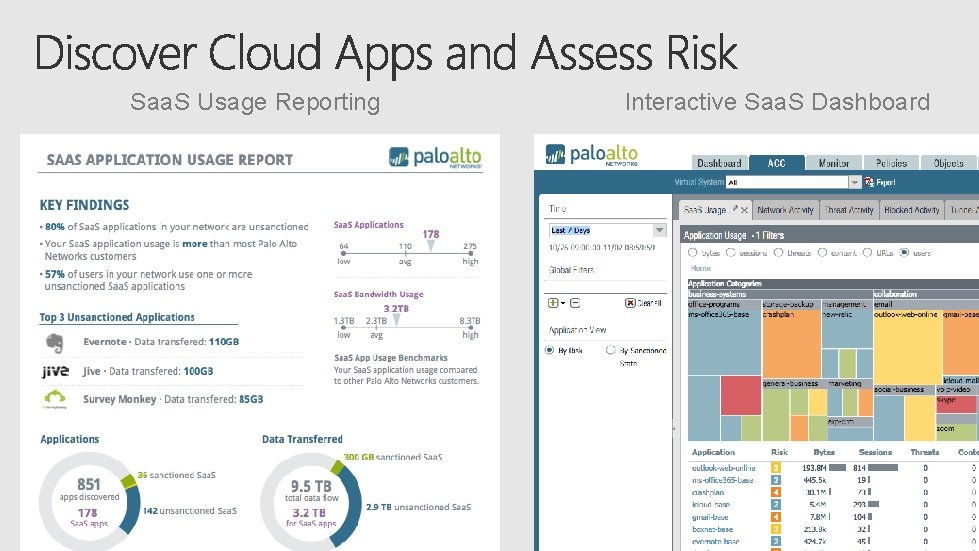Click risk badge for outlook-web-online row
The image size is (979, 551).
coord(775,467)
